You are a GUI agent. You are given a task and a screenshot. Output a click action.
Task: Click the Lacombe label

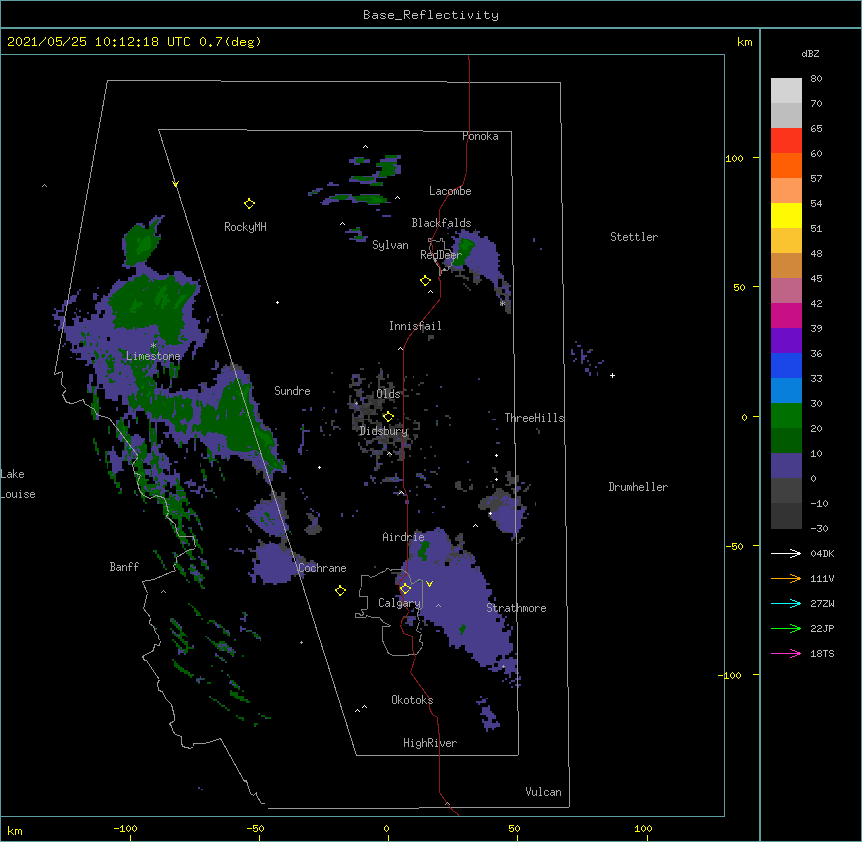pyautogui.click(x=450, y=191)
